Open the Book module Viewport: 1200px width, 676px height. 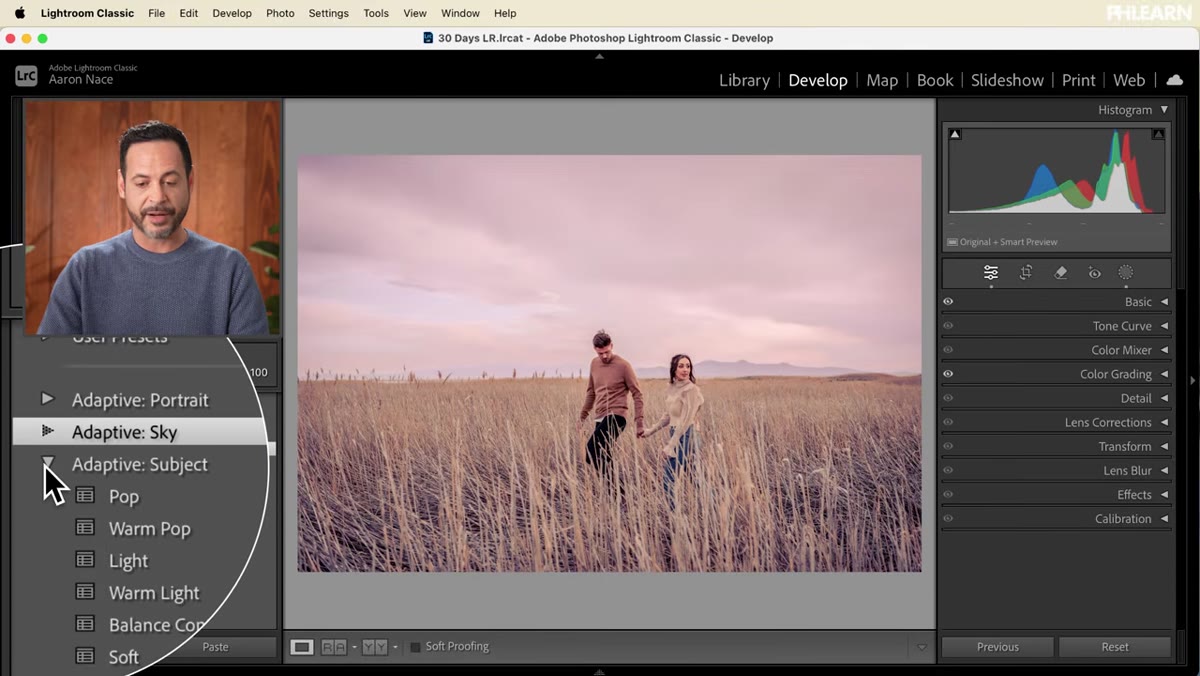point(935,80)
